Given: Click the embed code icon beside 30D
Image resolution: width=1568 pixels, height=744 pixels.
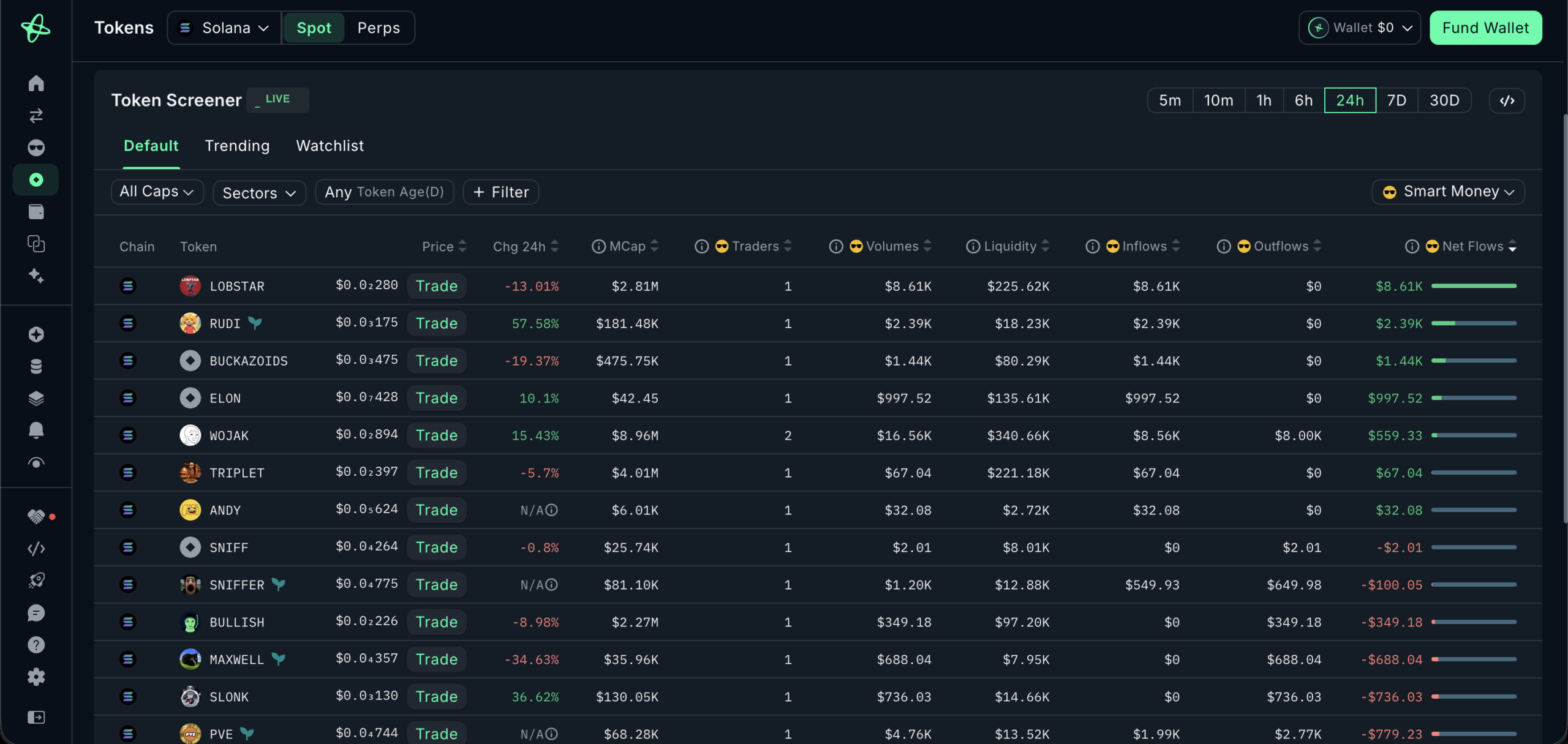Looking at the screenshot, I should tap(1507, 100).
